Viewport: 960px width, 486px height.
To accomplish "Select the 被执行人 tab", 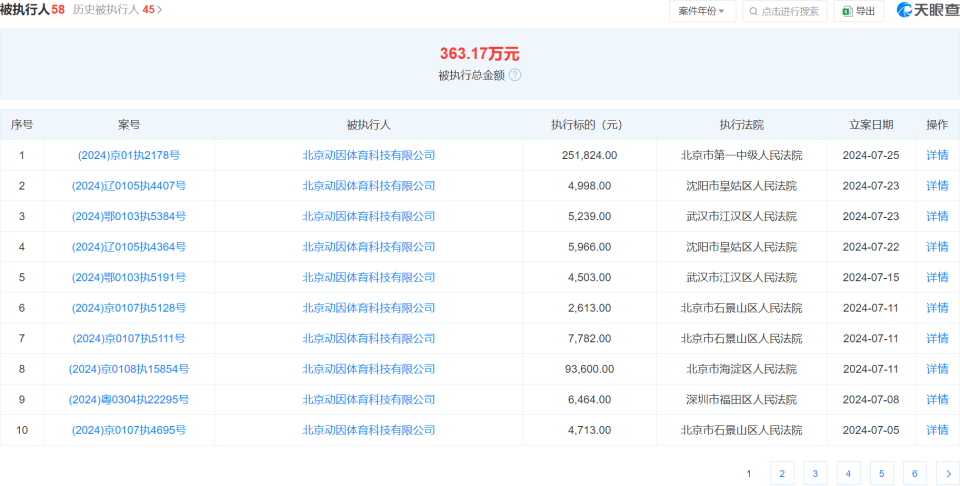I will 26,10.
